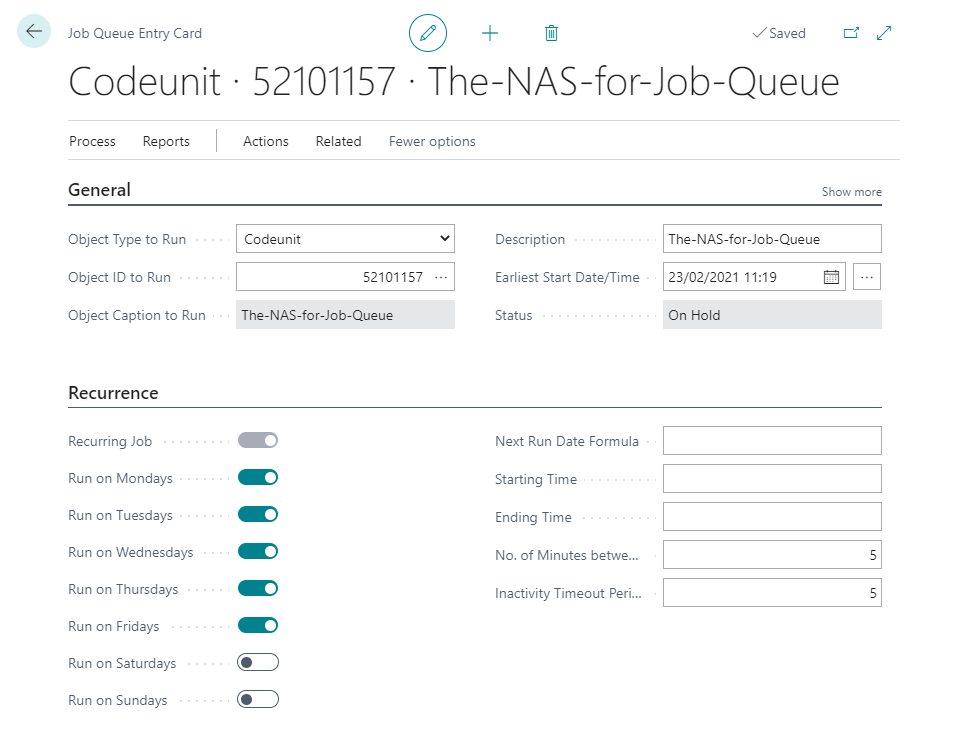Image resolution: width=968 pixels, height=729 pixels.
Task: Turn on Run on Sundays switch
Action: pos(258,700)
